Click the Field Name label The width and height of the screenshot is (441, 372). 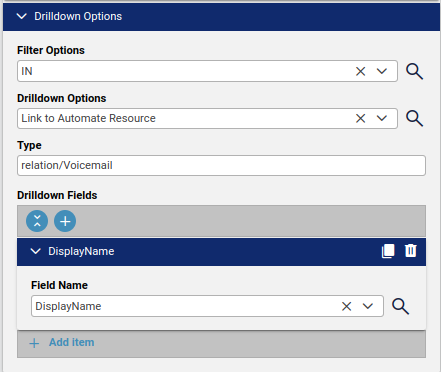(59, 285)
